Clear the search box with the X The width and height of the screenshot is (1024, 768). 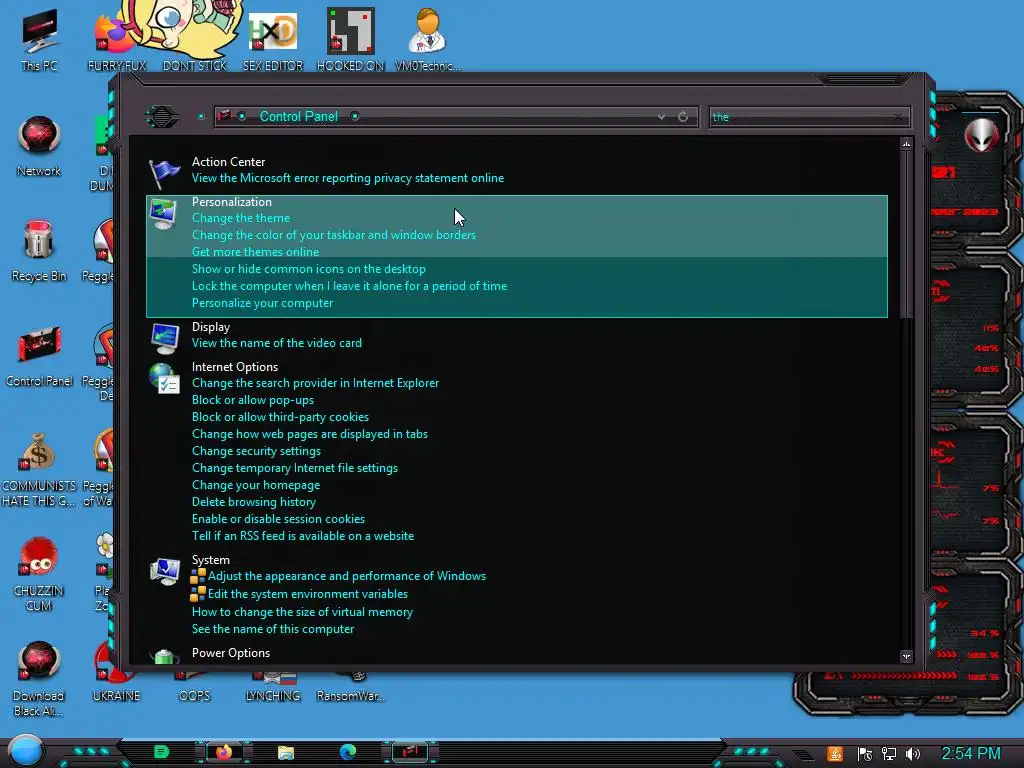pos(899,117)
